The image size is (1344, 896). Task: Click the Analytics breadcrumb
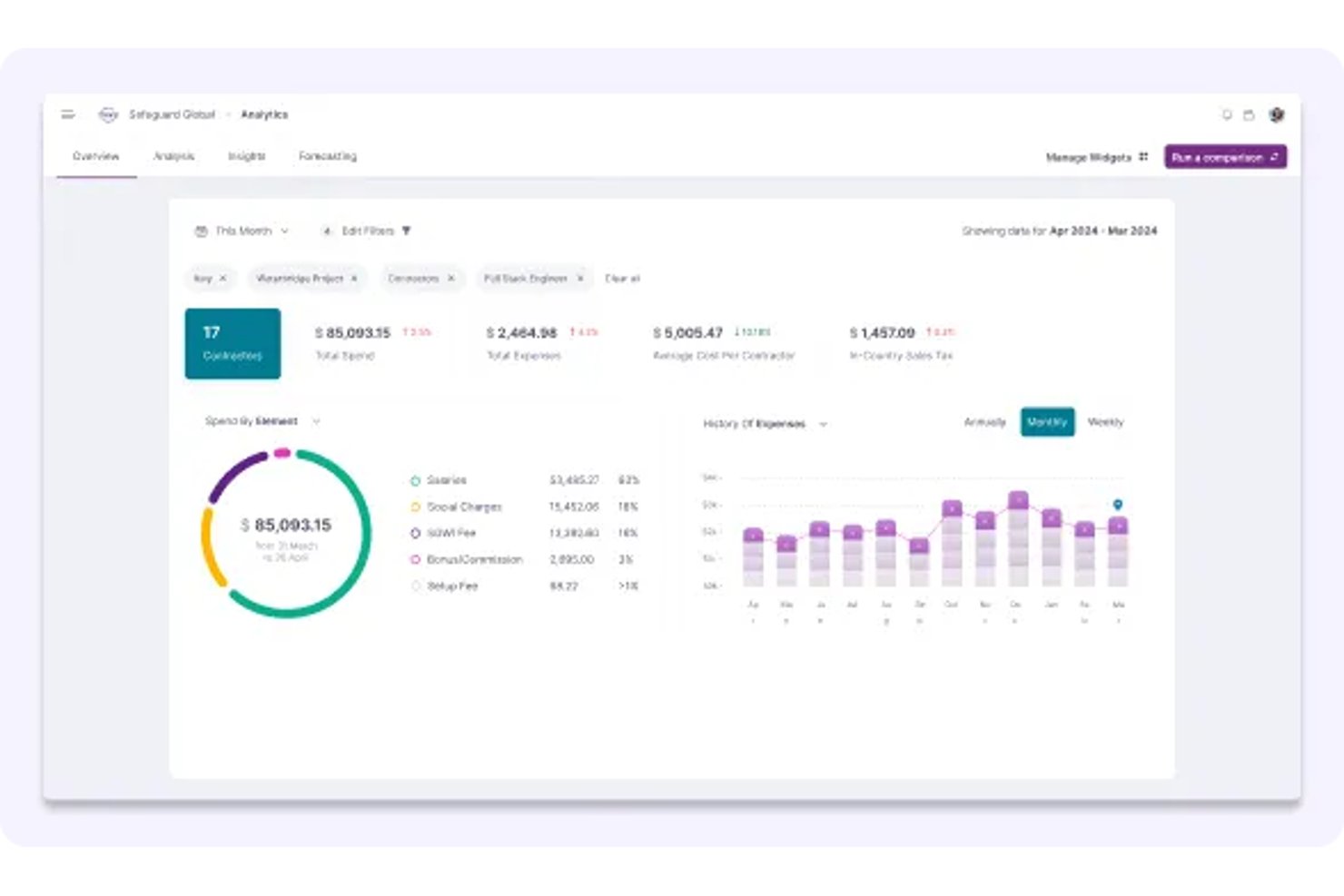point(264,114)
